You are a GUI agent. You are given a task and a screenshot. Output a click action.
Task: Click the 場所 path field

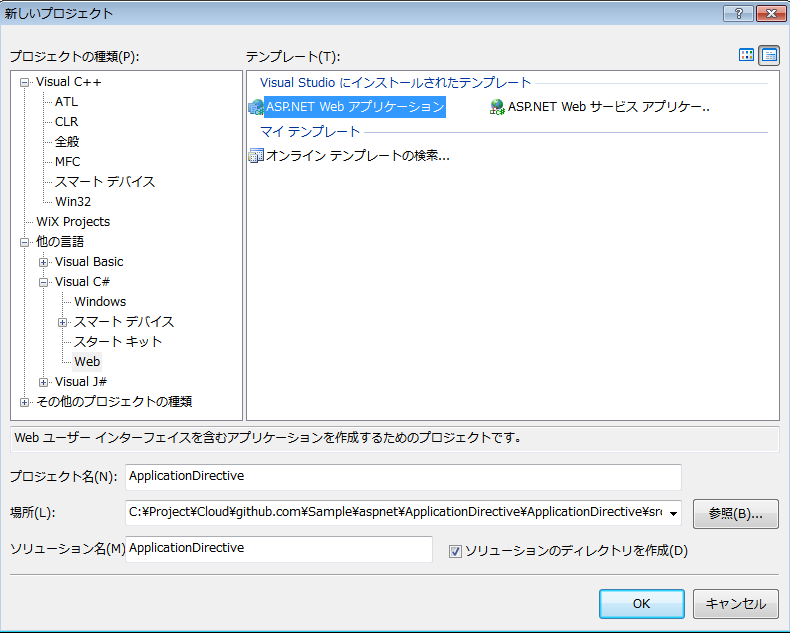[x=403, y=513]
